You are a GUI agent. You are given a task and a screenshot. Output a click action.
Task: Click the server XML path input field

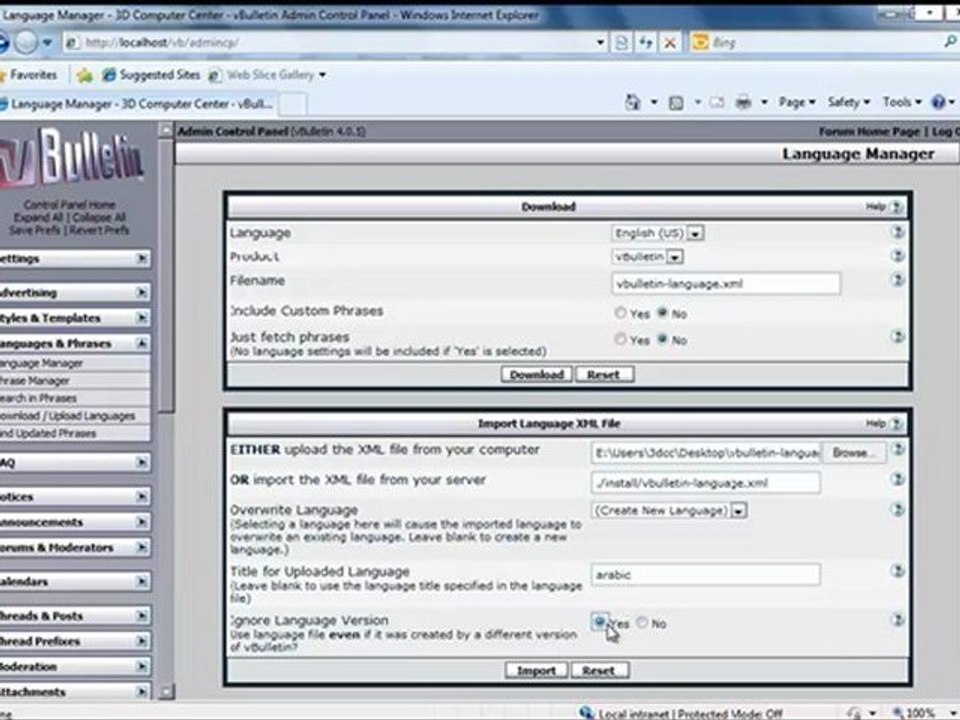(705, 482)
